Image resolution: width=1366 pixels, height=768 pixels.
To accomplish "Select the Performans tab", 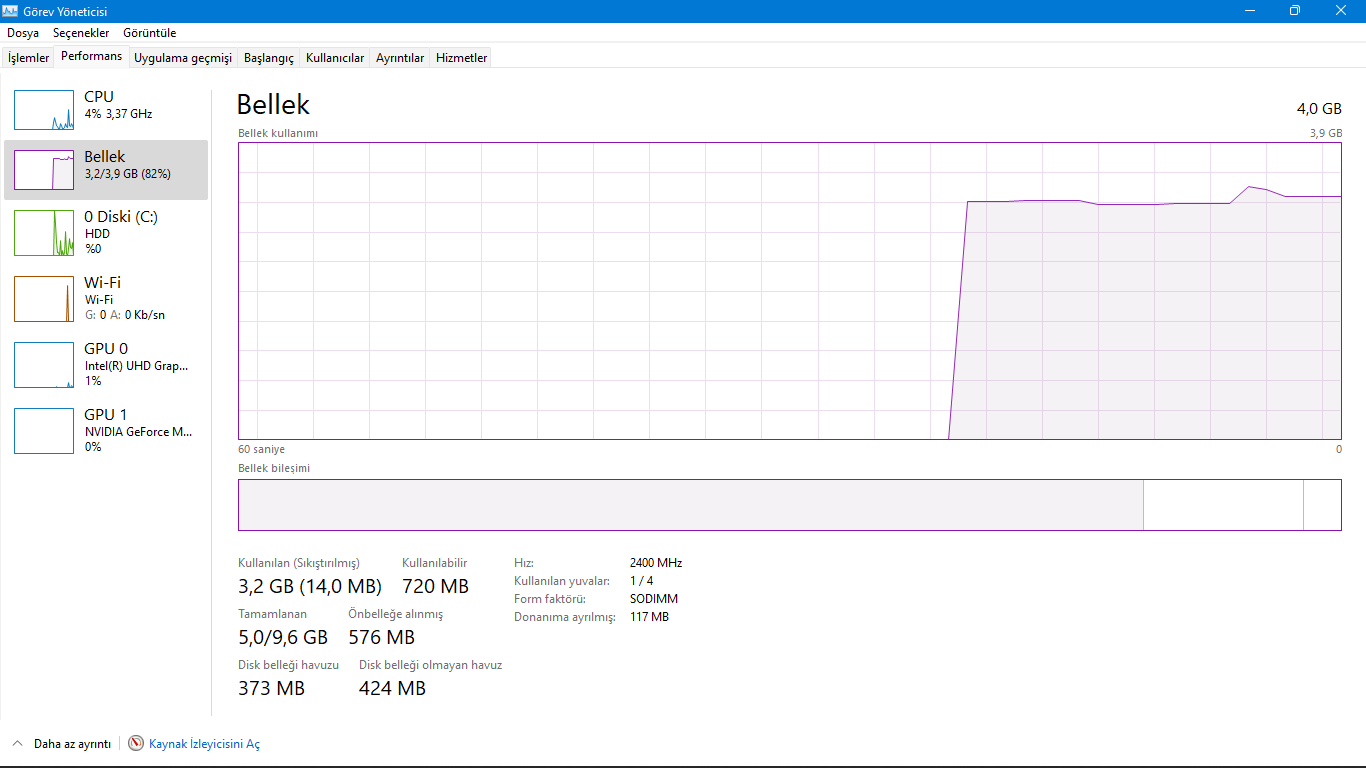I will coord(92,57).
